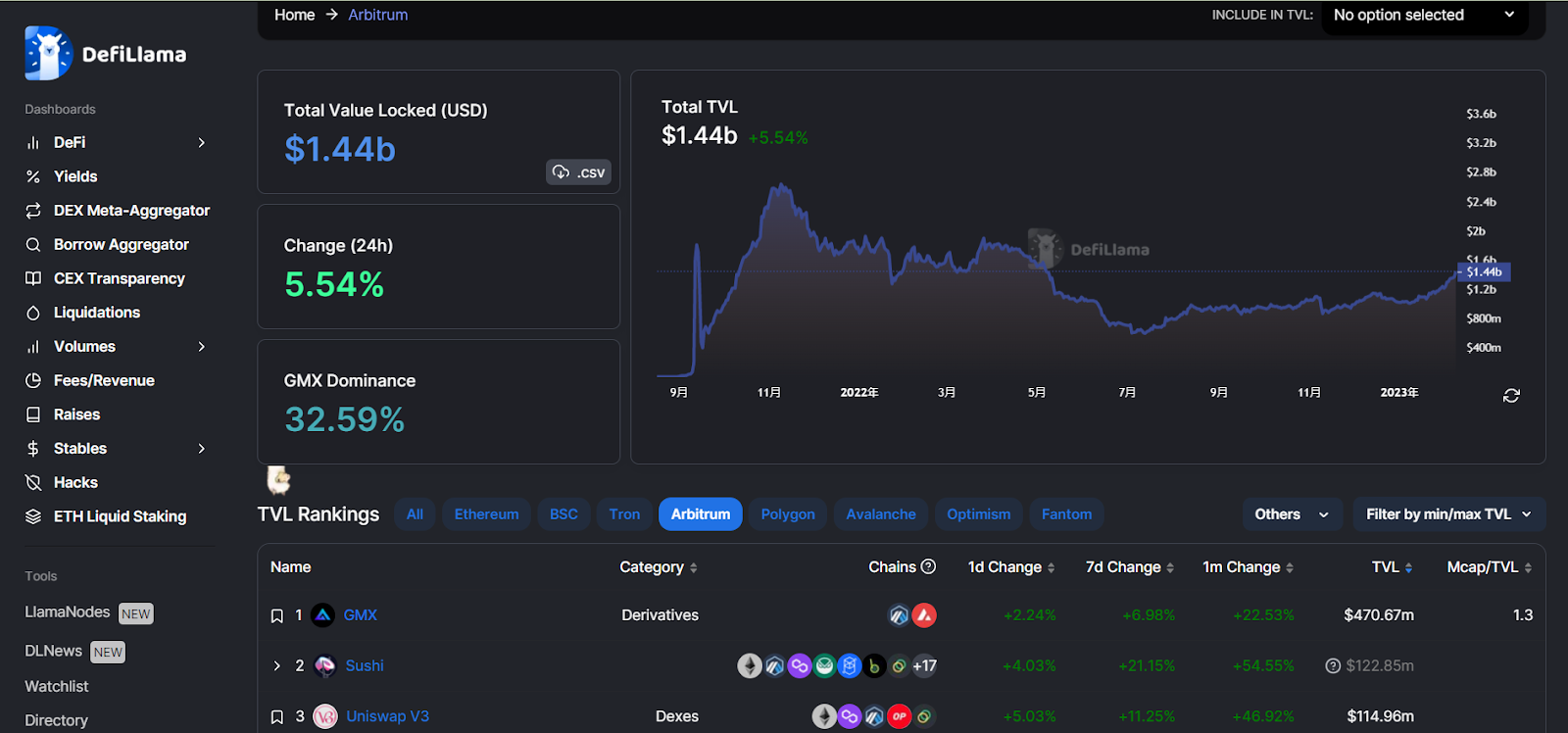Viewport: 1568px width, 733px height.
Task: Sort table by Mcap/TVL column
Action: [1490, 567]
